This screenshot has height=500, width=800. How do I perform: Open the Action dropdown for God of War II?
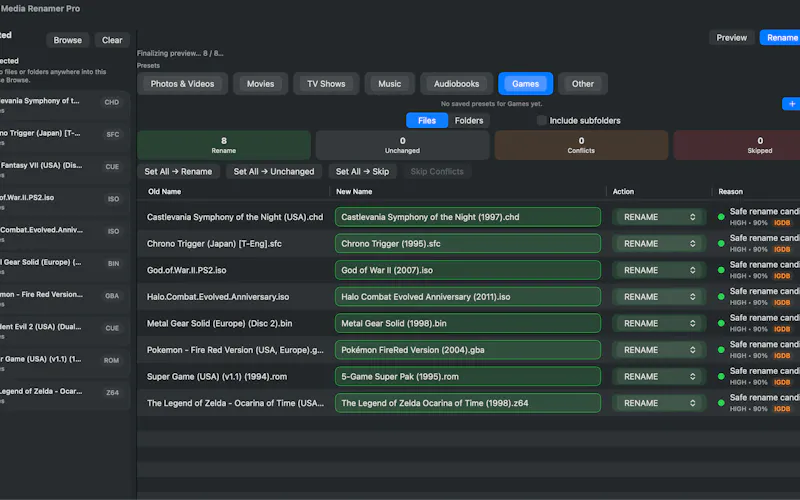click(658, 270)
